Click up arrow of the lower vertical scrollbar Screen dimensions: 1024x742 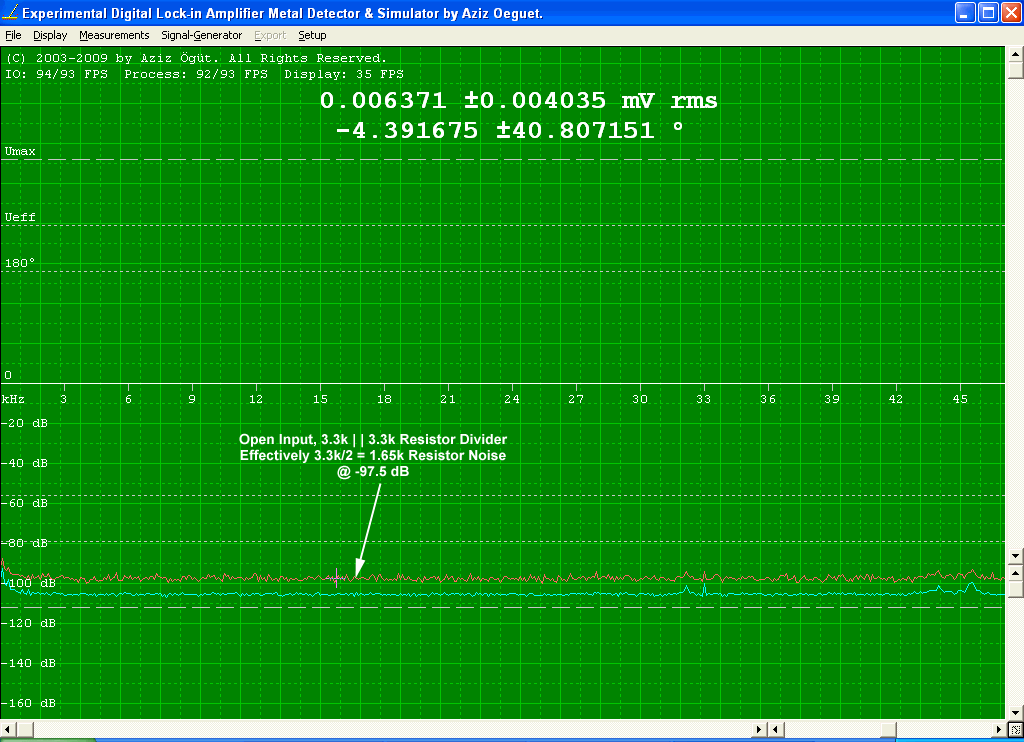coord(1015,571)
